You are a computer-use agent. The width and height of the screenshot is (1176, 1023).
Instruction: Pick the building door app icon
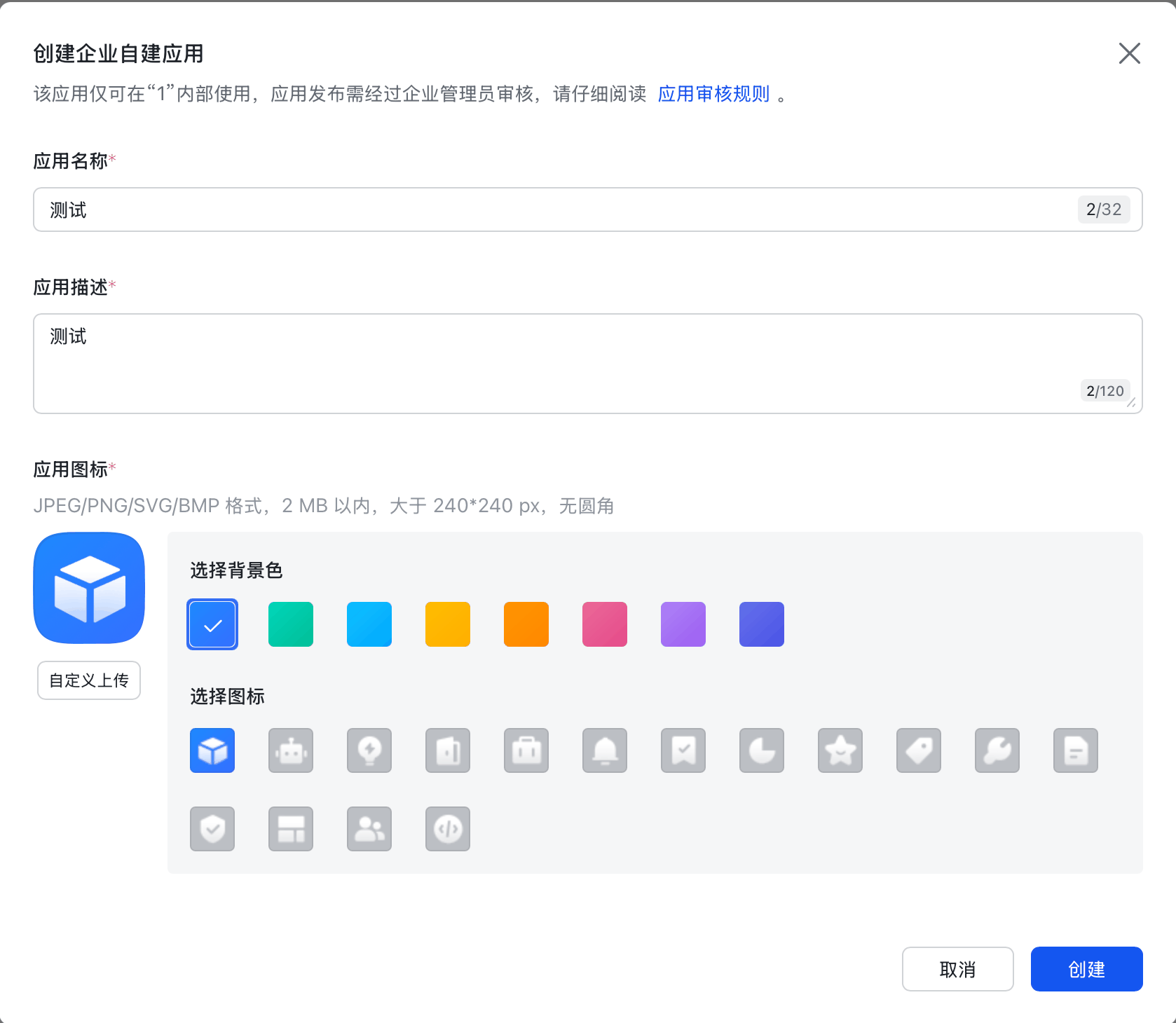pyautogui.click(x=448, y=750)
